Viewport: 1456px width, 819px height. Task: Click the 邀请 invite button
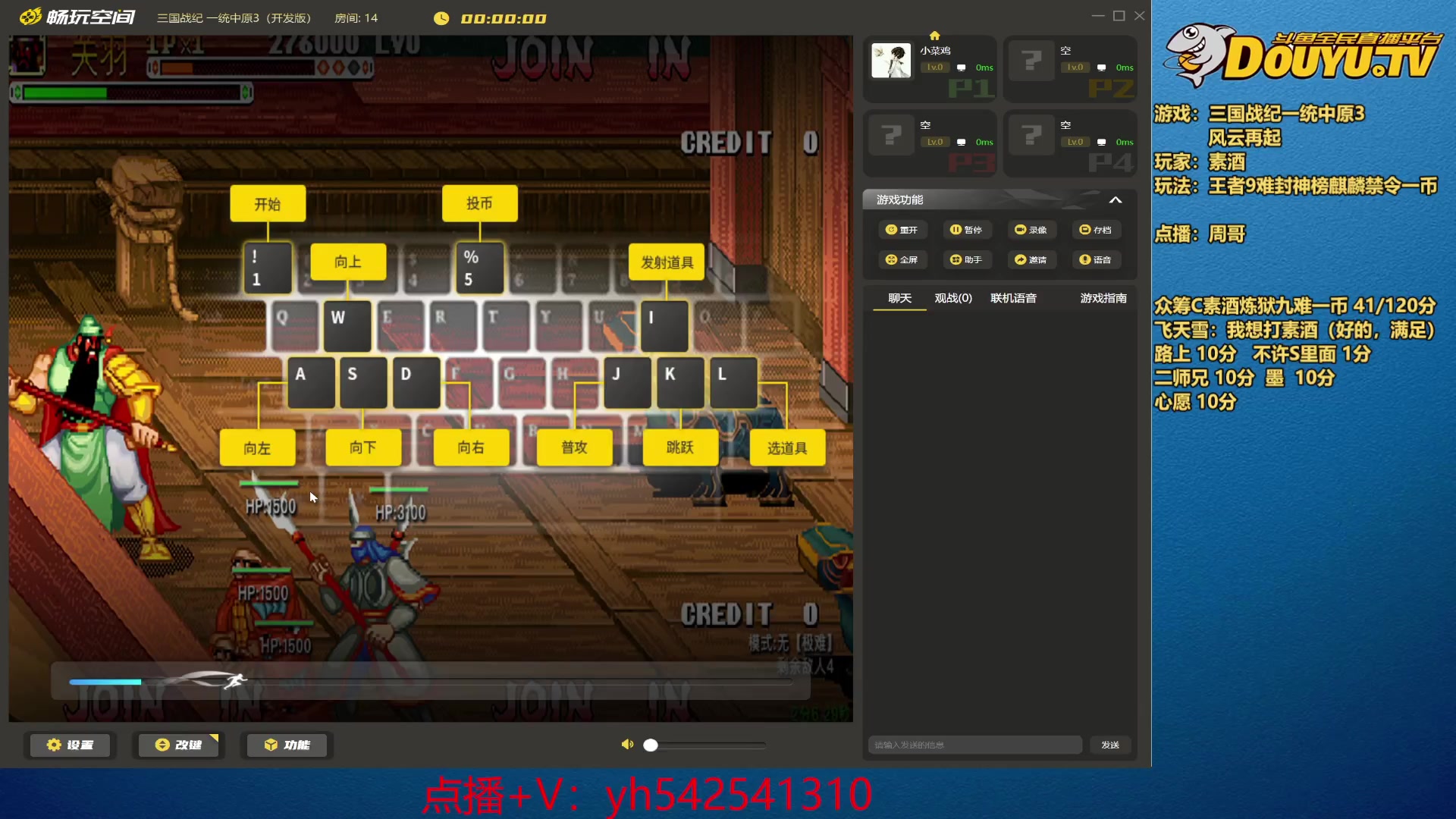1031,259
